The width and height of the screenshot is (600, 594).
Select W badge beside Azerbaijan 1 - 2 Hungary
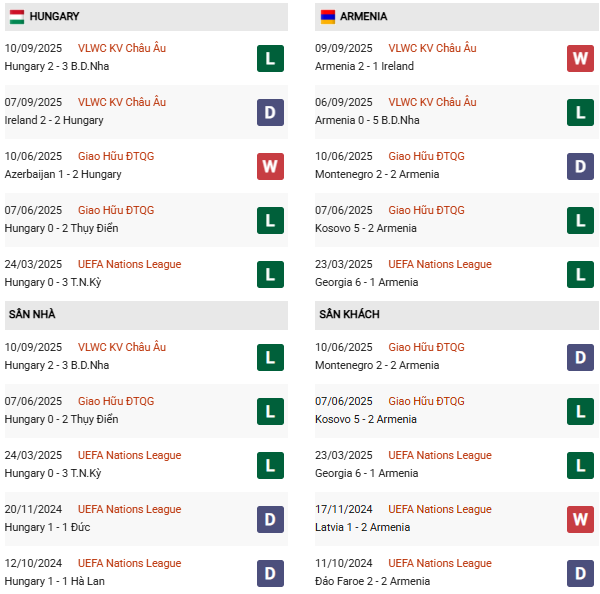click(x=270, y=166)
